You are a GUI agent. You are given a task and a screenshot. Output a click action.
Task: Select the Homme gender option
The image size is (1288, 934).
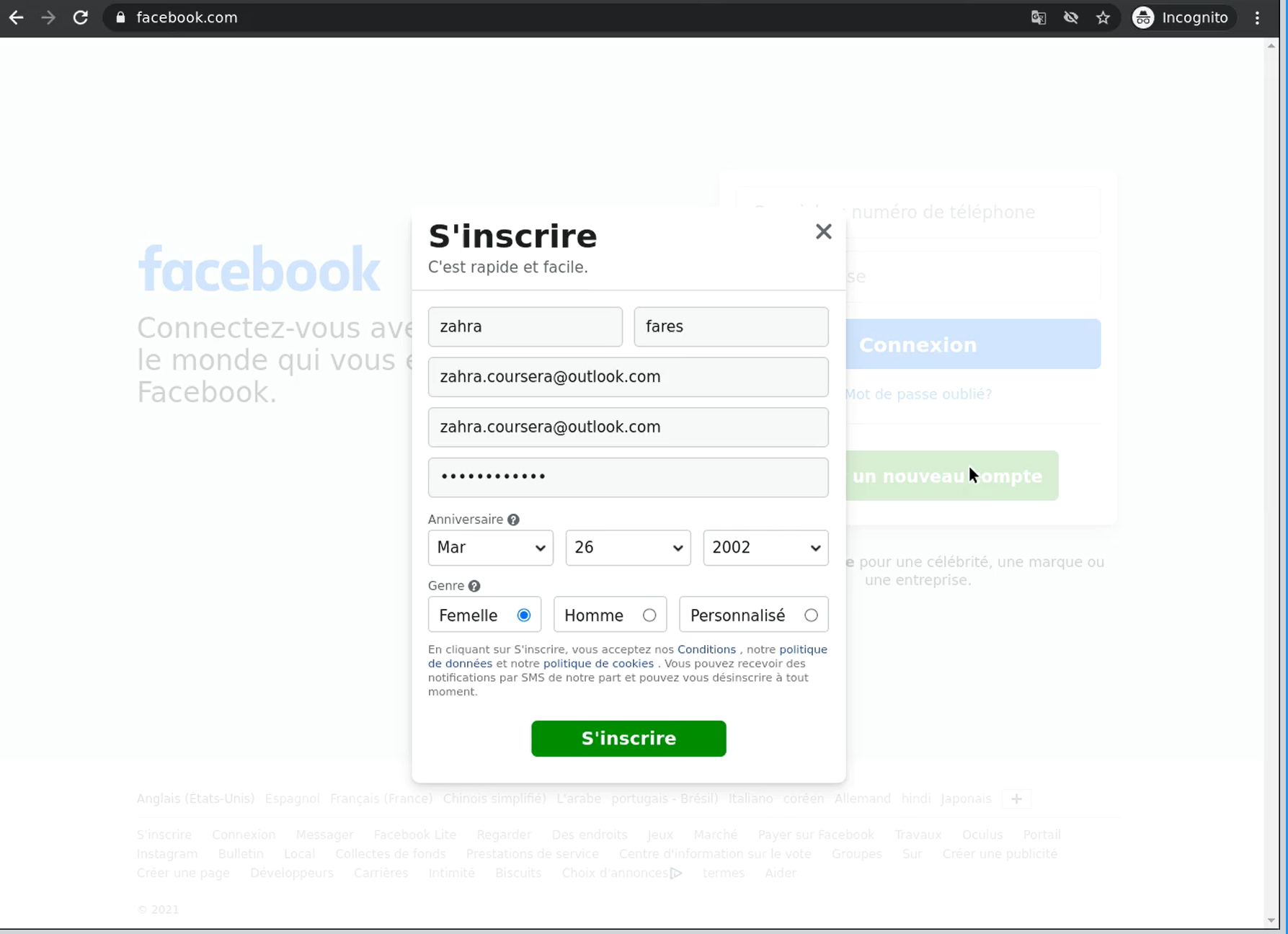coord(610,615)
